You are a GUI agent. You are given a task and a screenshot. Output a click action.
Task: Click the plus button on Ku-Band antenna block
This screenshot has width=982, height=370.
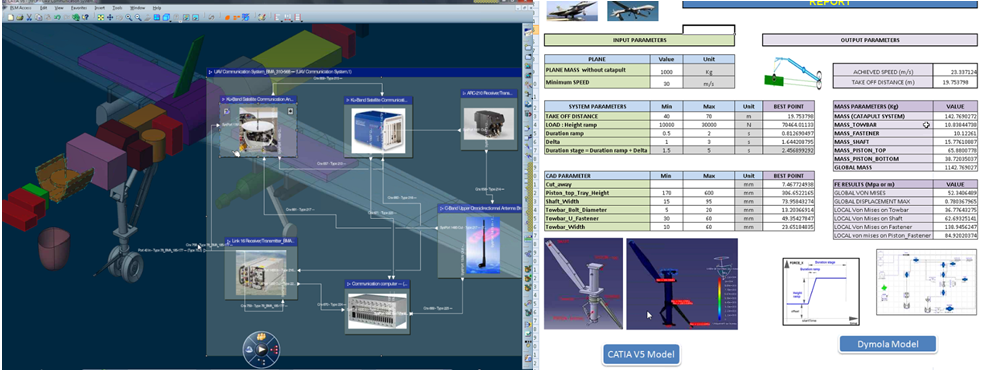click(290, 111)
